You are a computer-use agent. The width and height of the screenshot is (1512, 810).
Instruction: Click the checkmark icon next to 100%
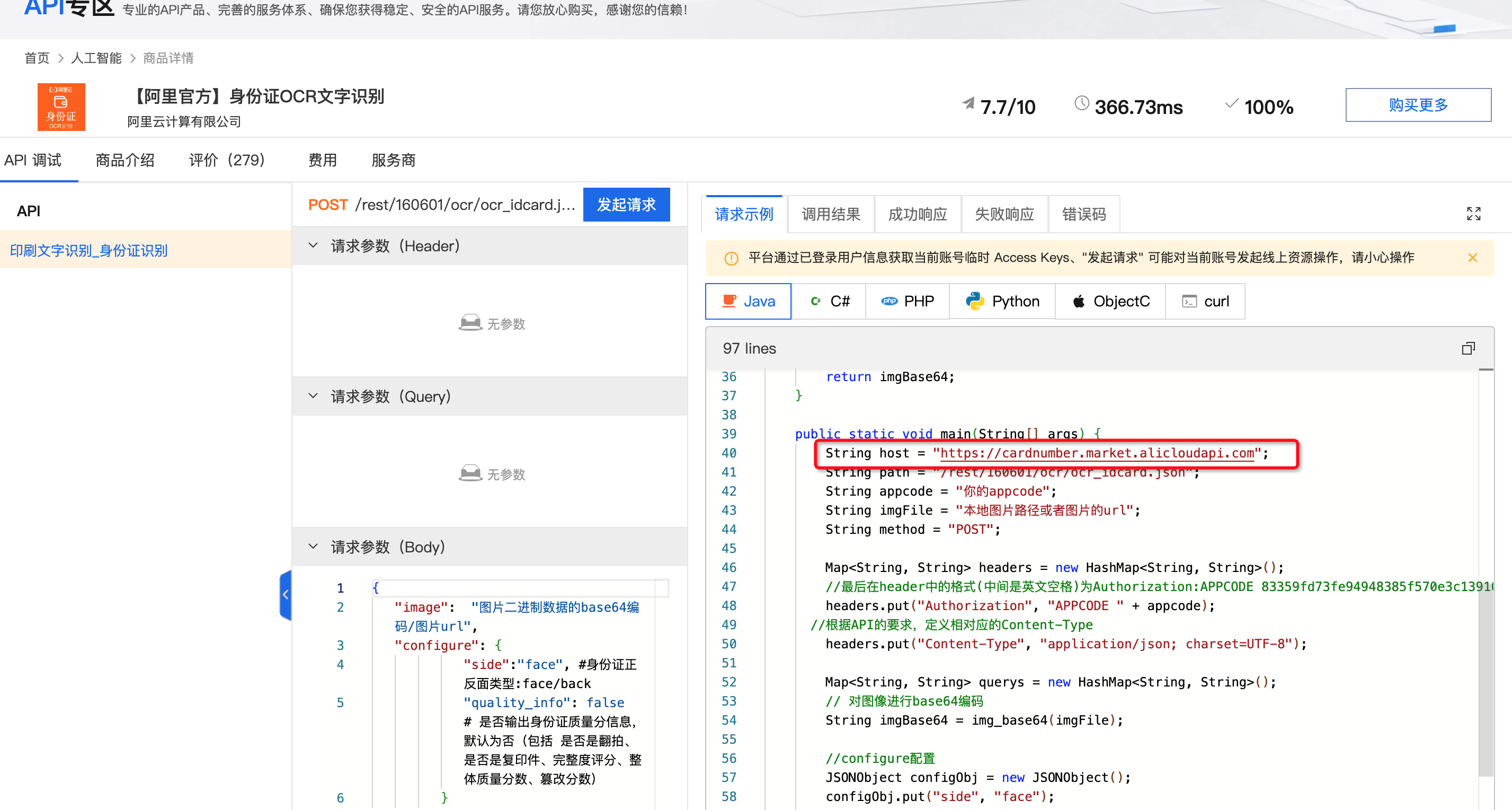(1231, 103)
